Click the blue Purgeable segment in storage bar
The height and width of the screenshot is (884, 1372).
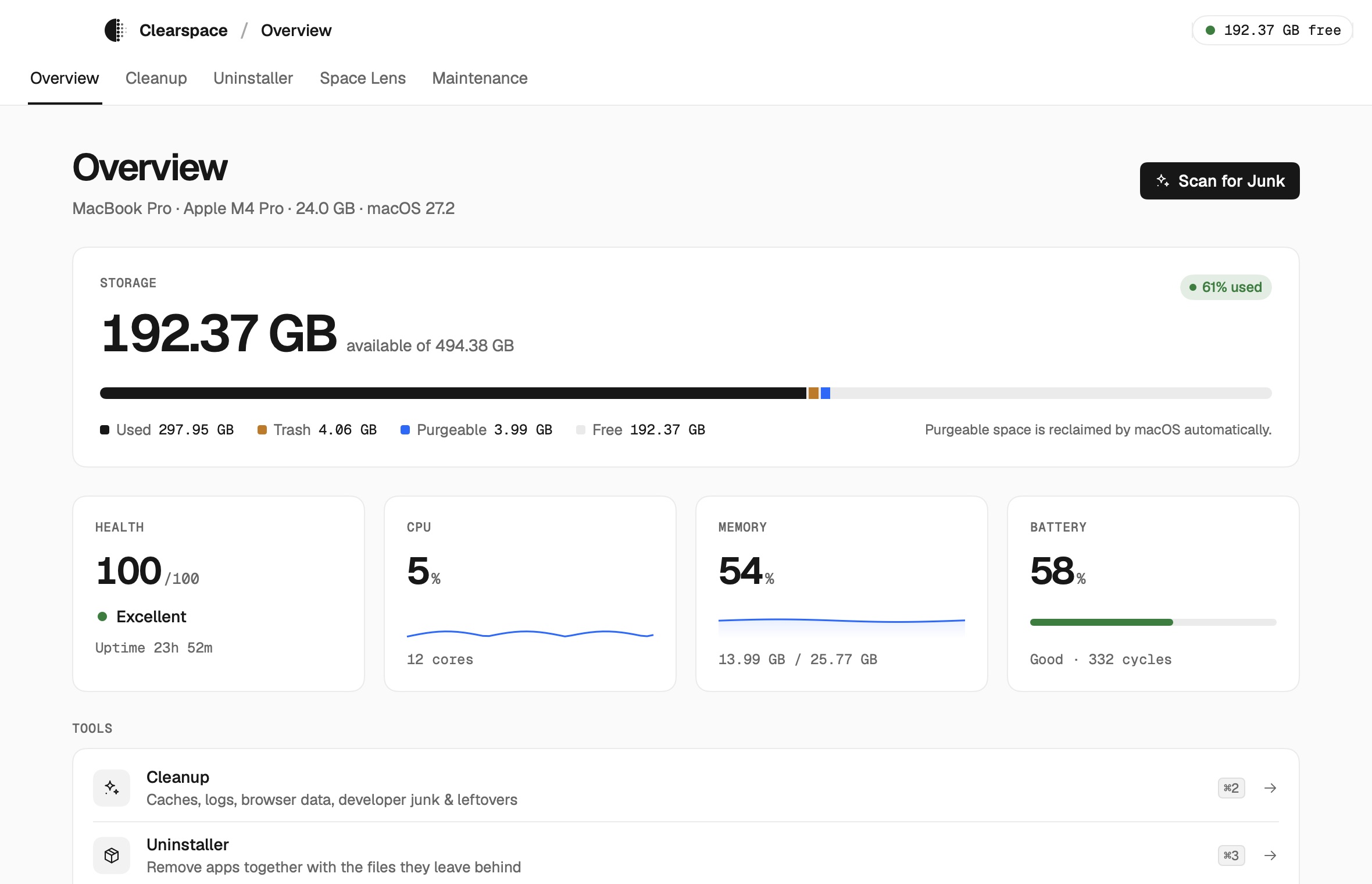point(825,393)
